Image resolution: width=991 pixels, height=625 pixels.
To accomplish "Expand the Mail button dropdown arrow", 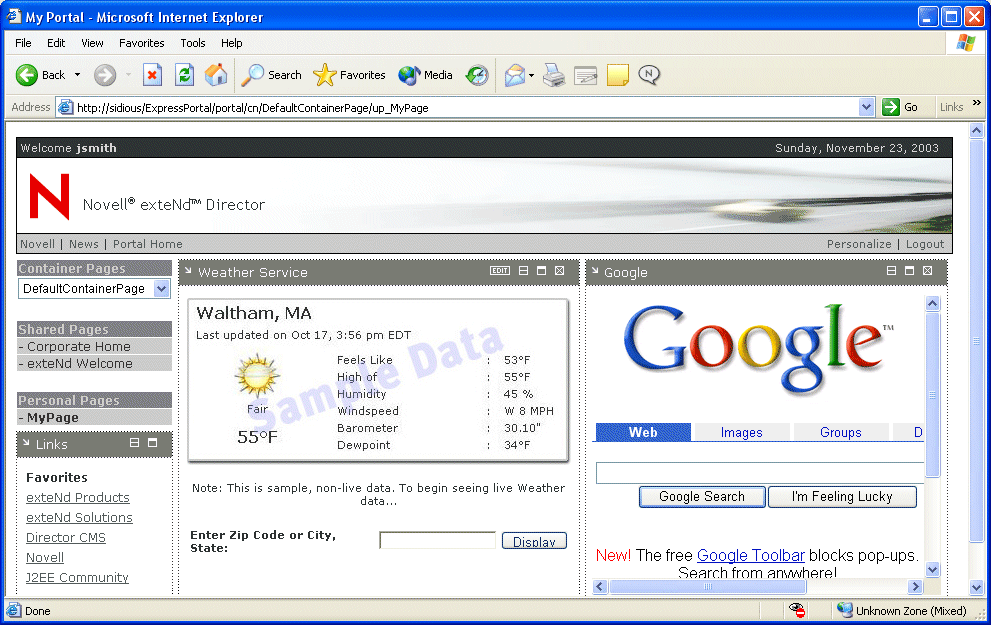I will pyautogui.click(x=532, y=75).
